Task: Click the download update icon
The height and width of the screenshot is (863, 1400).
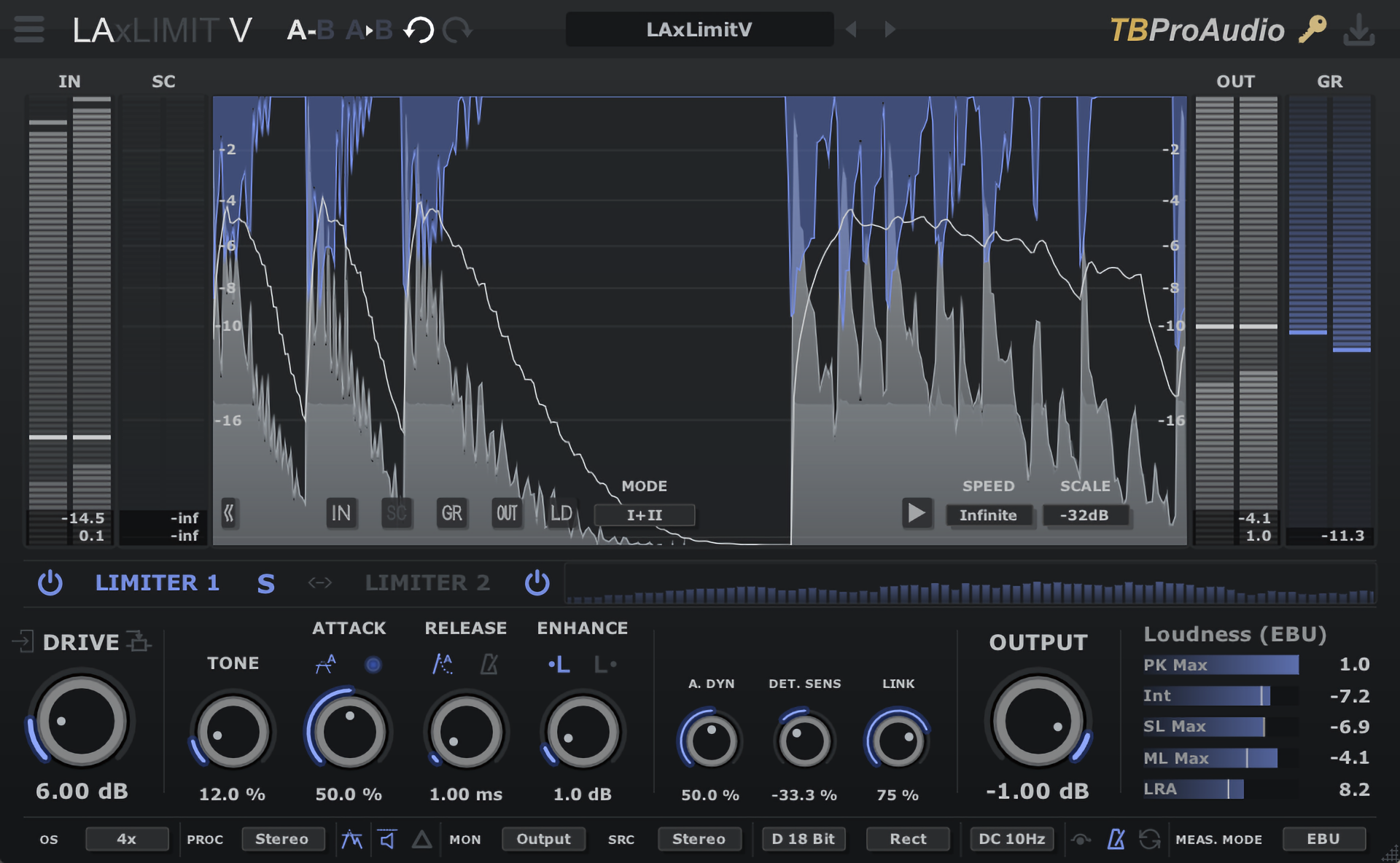Action: (x=1359, y=30)
